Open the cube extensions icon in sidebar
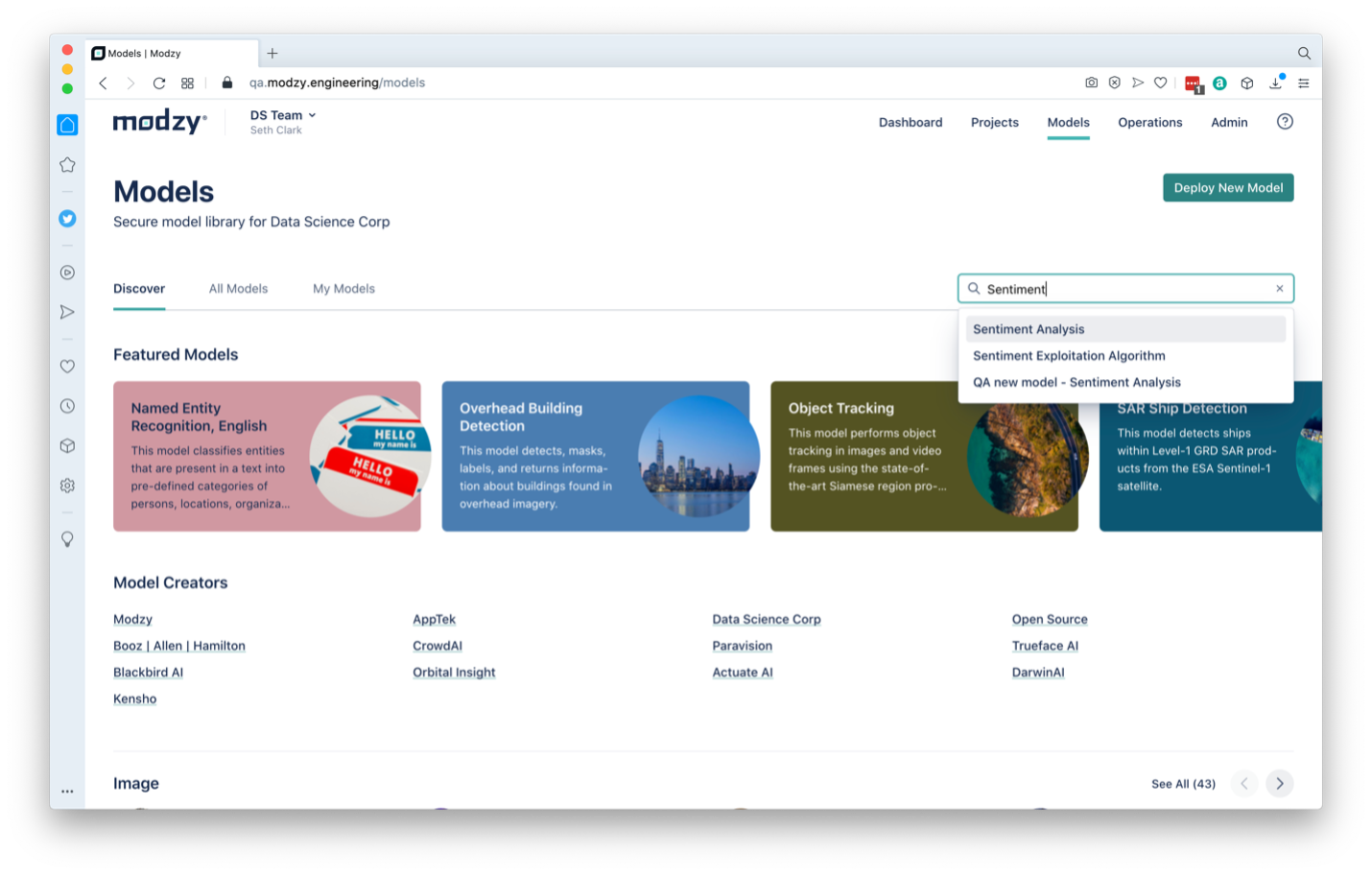1372x879 pixels. 67,446
